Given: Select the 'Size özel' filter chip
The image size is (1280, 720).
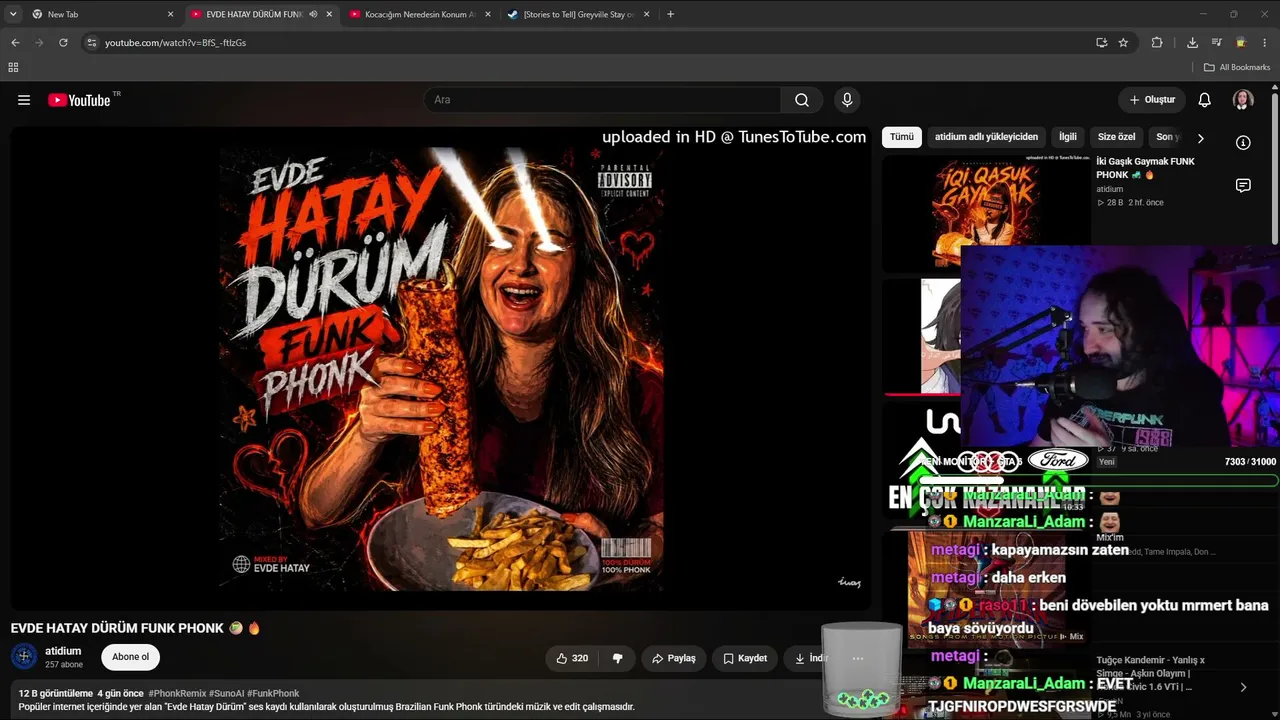Looking at the screenshot, I should [1117, 137].
